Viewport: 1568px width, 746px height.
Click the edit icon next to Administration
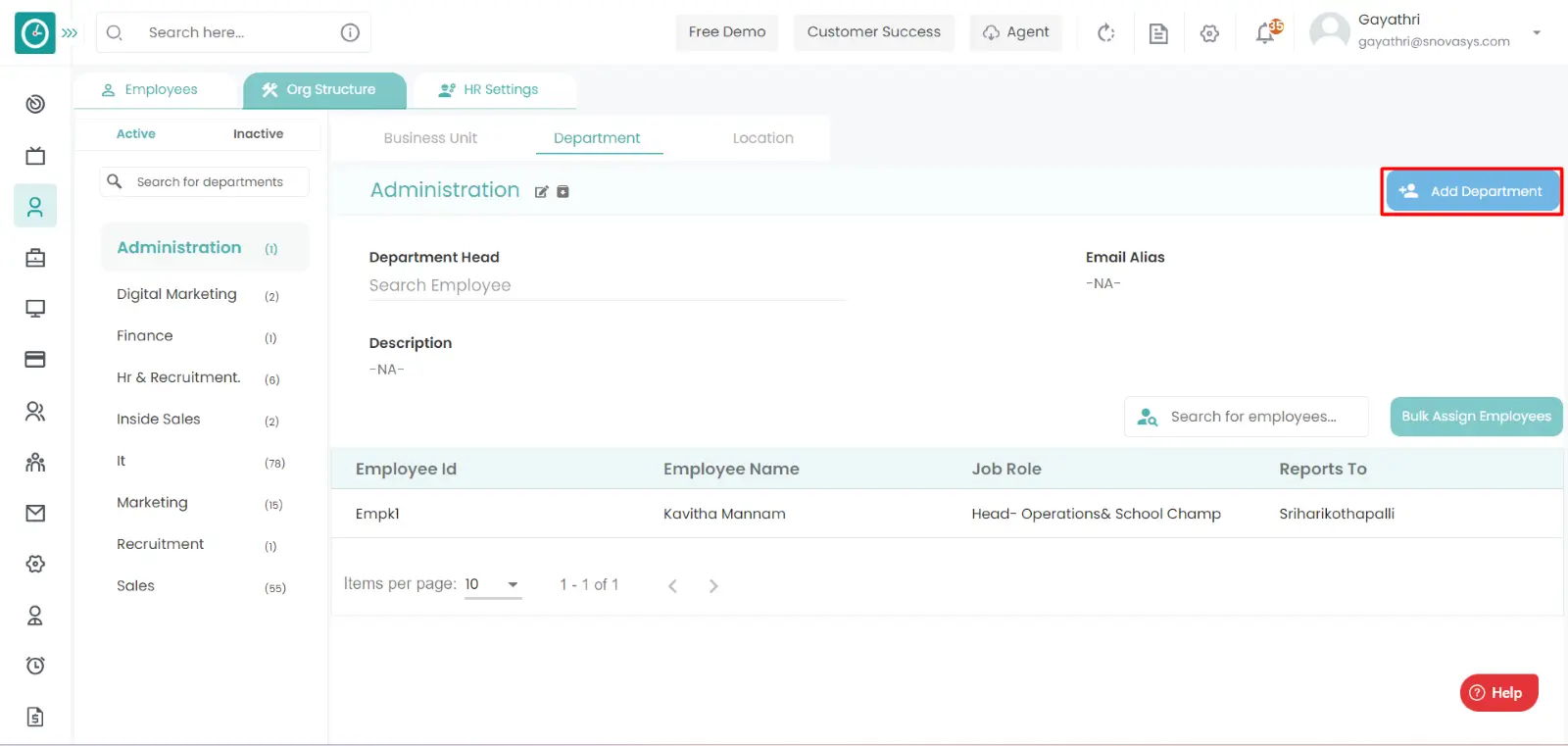(541, 192)
